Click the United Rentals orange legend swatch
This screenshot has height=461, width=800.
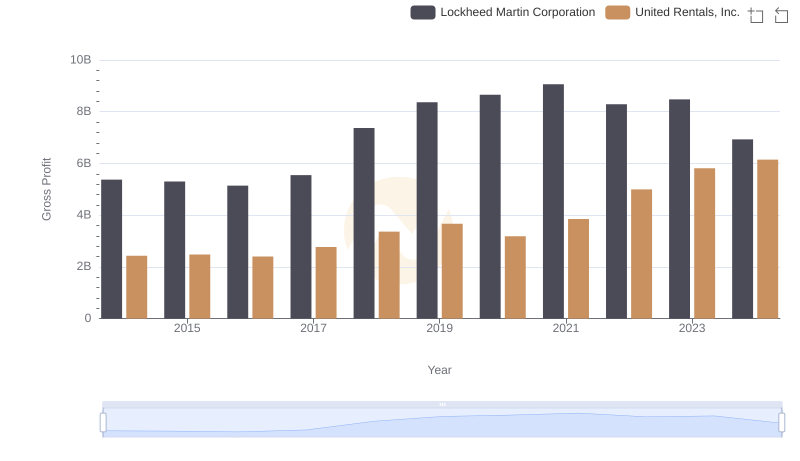coord(617,12)
